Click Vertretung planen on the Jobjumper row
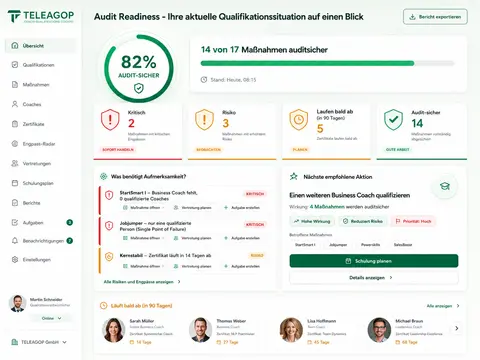The width and height of the screenshot is (480, 360). [x=193, y=238]
